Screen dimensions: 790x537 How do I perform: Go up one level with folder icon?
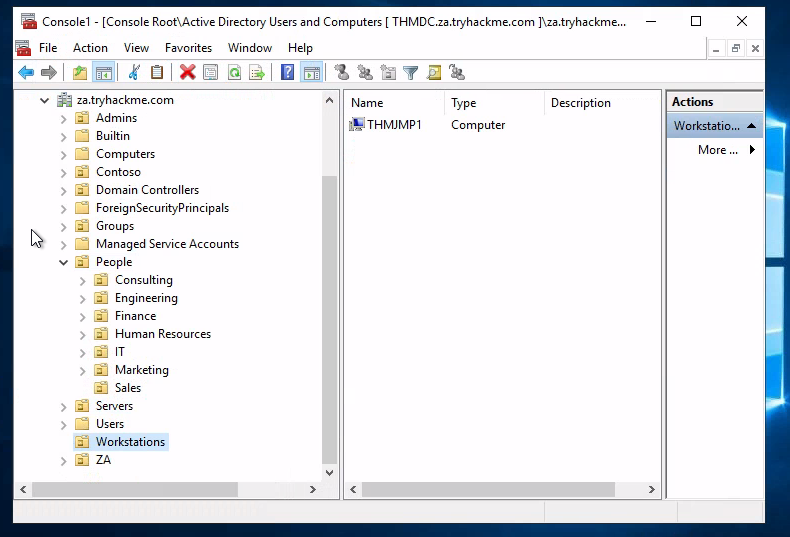coord(80,73)
